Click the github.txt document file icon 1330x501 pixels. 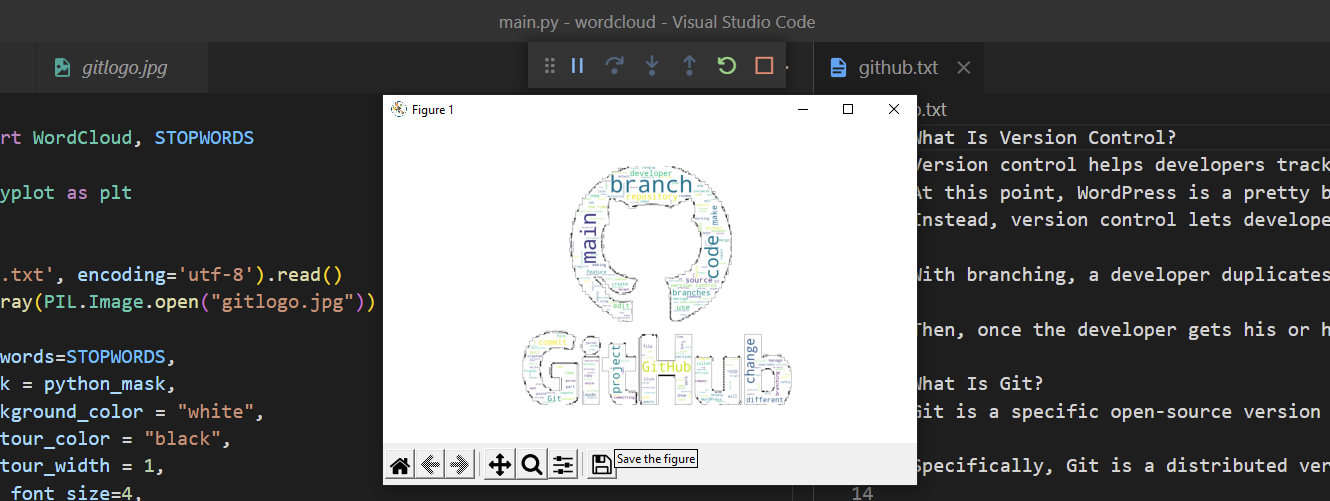838,68
